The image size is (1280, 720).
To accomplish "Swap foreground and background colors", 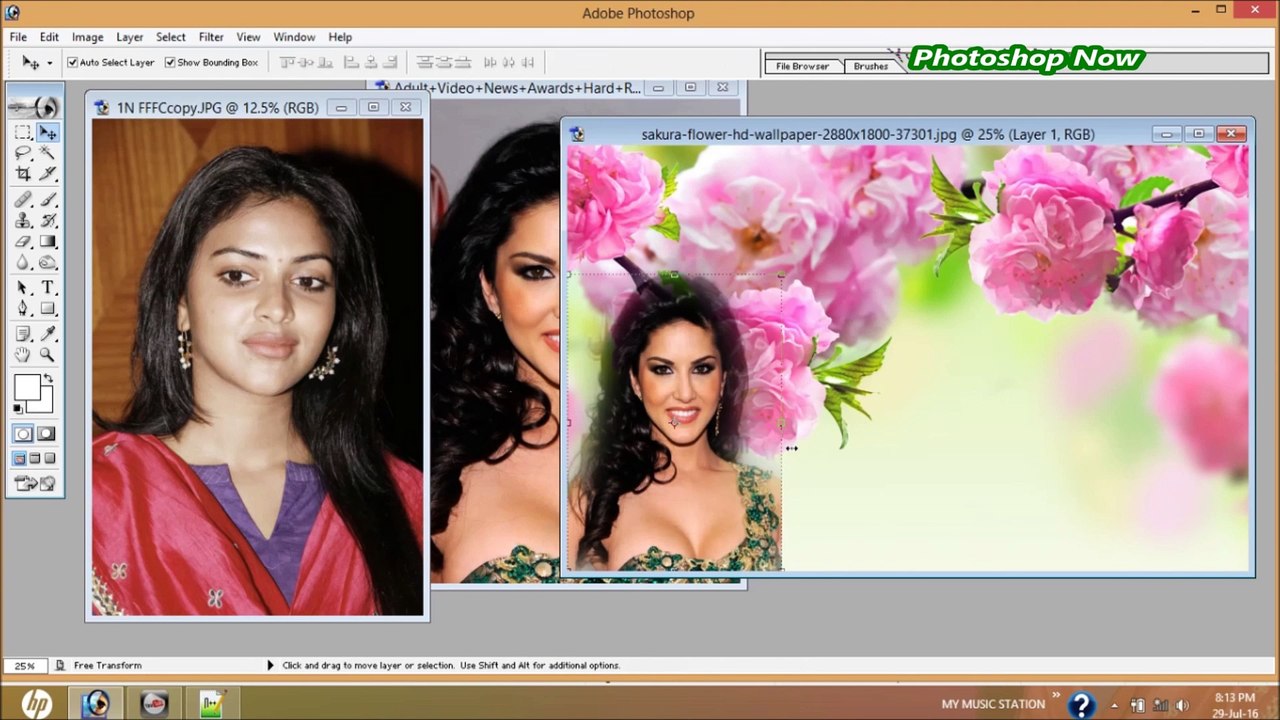I will click(48, 379).
